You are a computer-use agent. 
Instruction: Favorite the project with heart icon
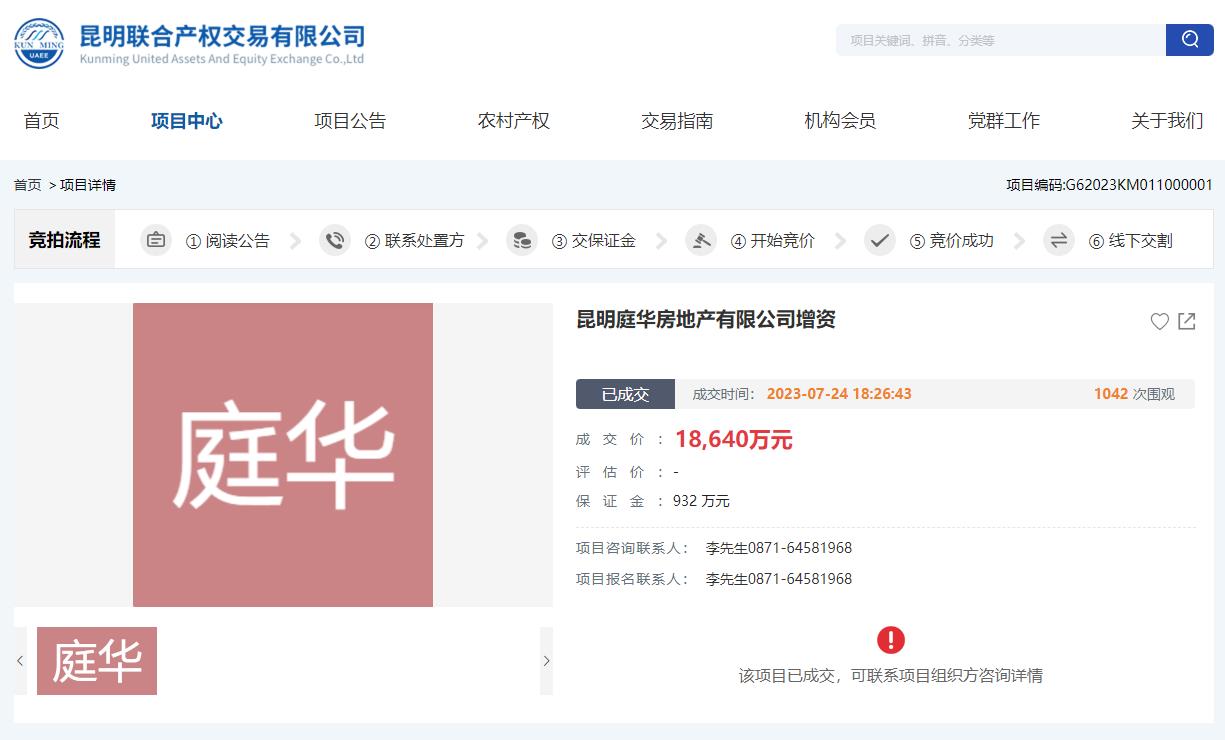[1160, 321]
